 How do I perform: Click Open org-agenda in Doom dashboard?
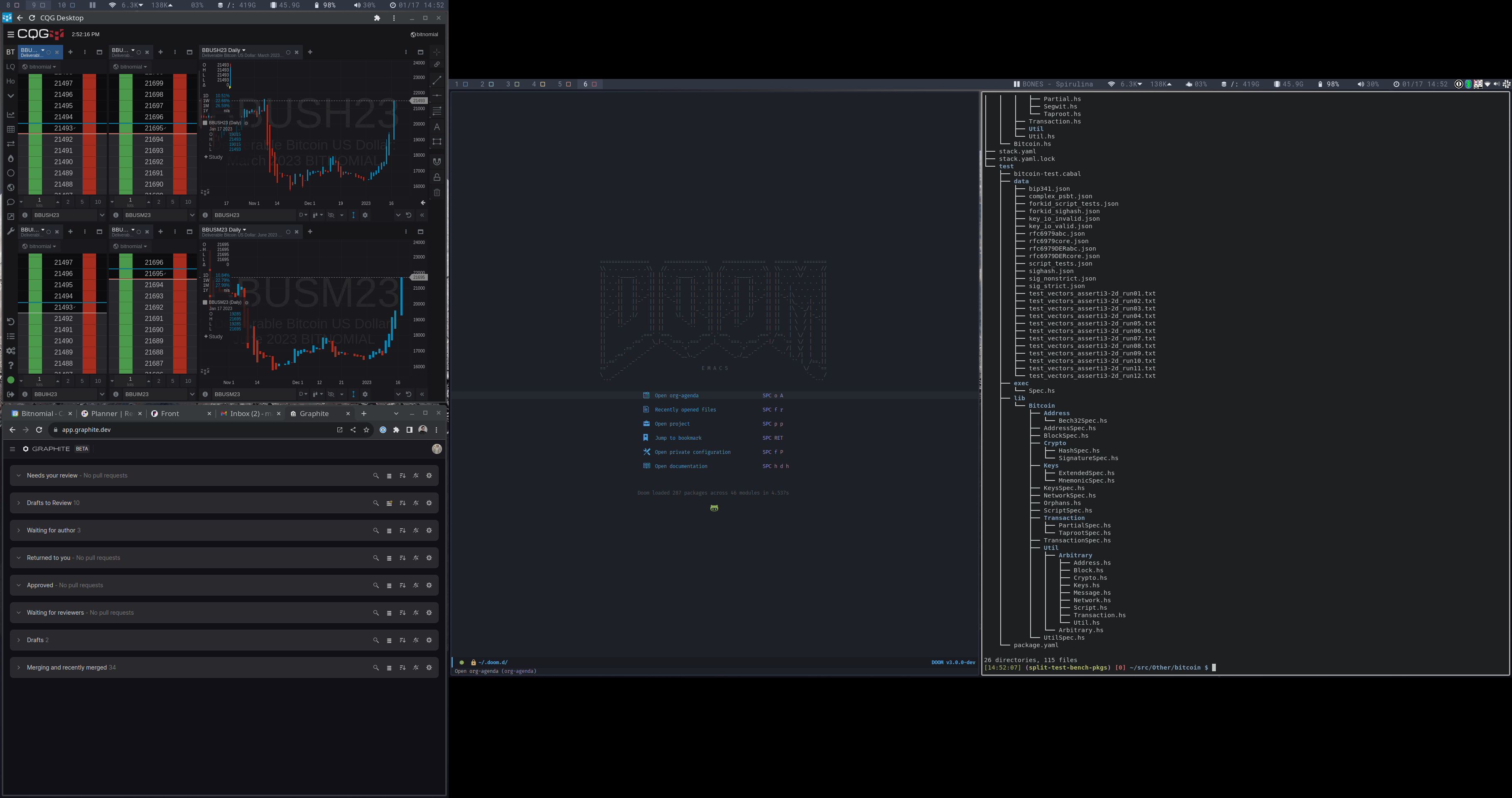click(x=676, y=396)
